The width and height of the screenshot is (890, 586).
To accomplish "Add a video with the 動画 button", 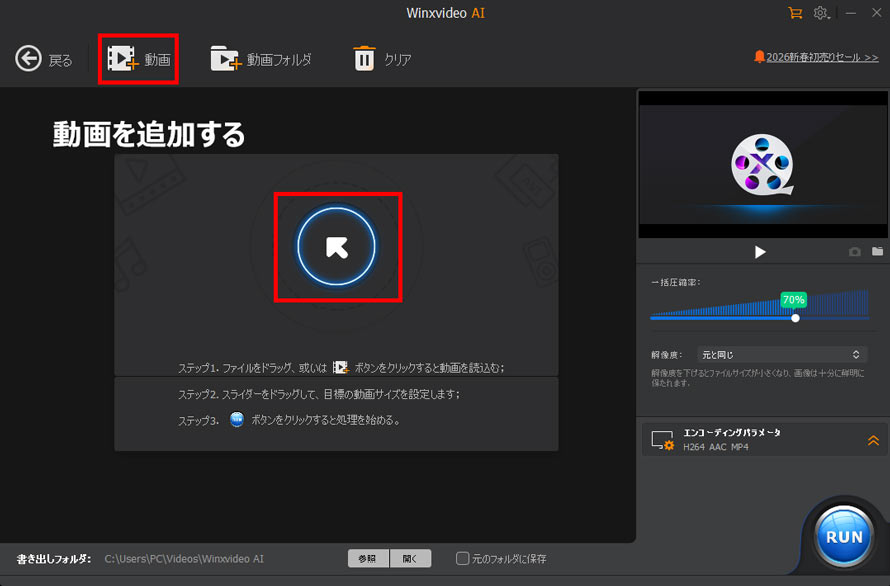I will point(139,60).
